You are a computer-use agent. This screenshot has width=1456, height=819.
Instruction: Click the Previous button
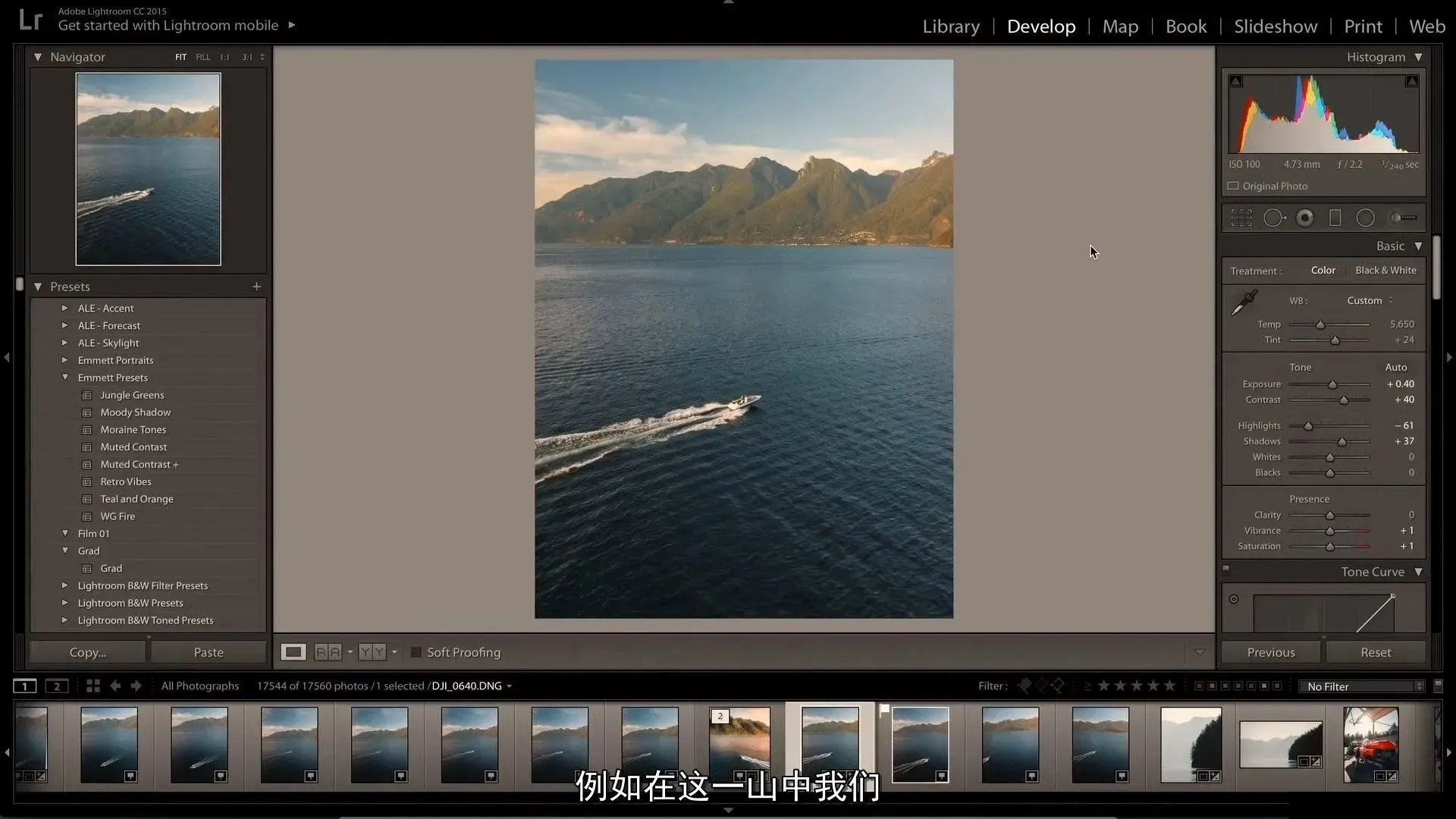point(1271,652)
